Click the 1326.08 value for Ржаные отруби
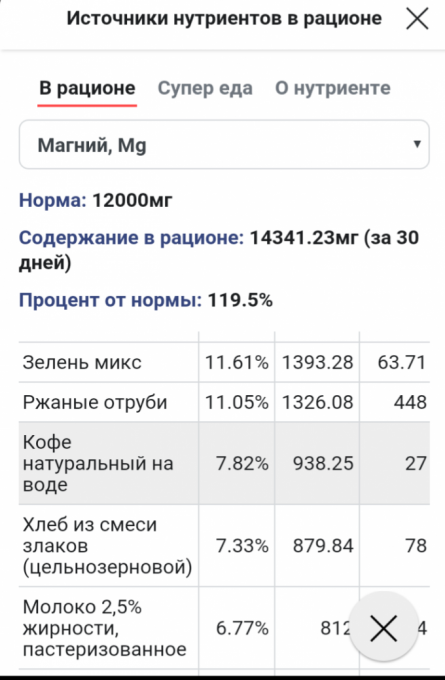 click(x=317, y=402)
